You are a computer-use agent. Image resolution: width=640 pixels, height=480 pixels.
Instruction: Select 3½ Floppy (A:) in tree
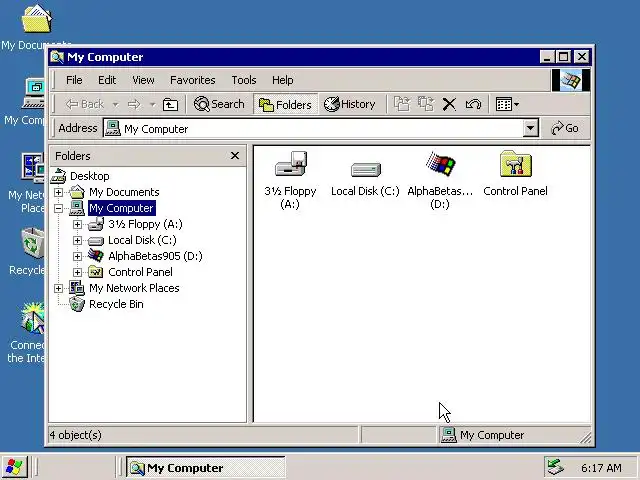pyautogui.click(x=145, y=224)
